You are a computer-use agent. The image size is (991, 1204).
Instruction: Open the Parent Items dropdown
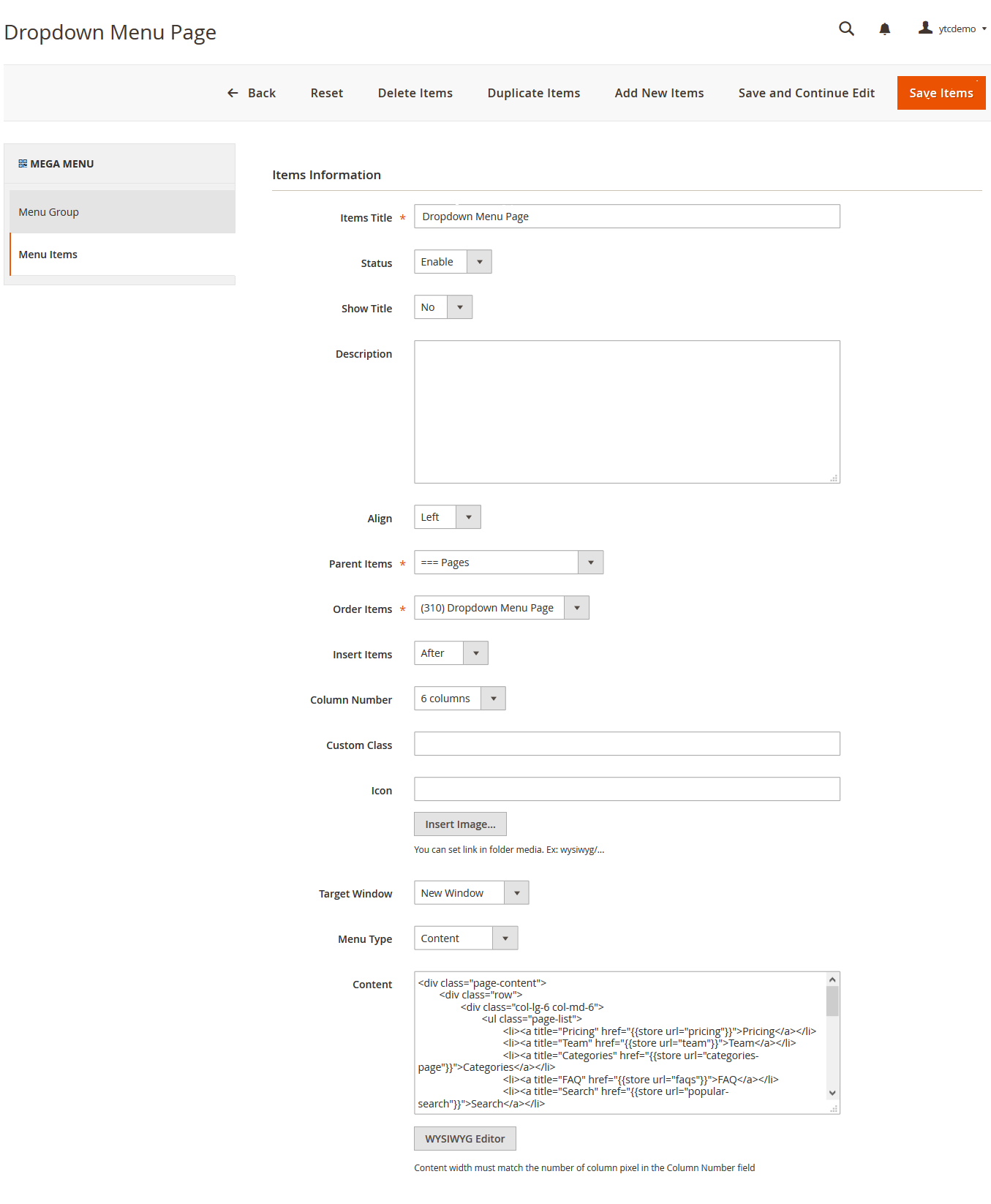click(x=509, y=563)
